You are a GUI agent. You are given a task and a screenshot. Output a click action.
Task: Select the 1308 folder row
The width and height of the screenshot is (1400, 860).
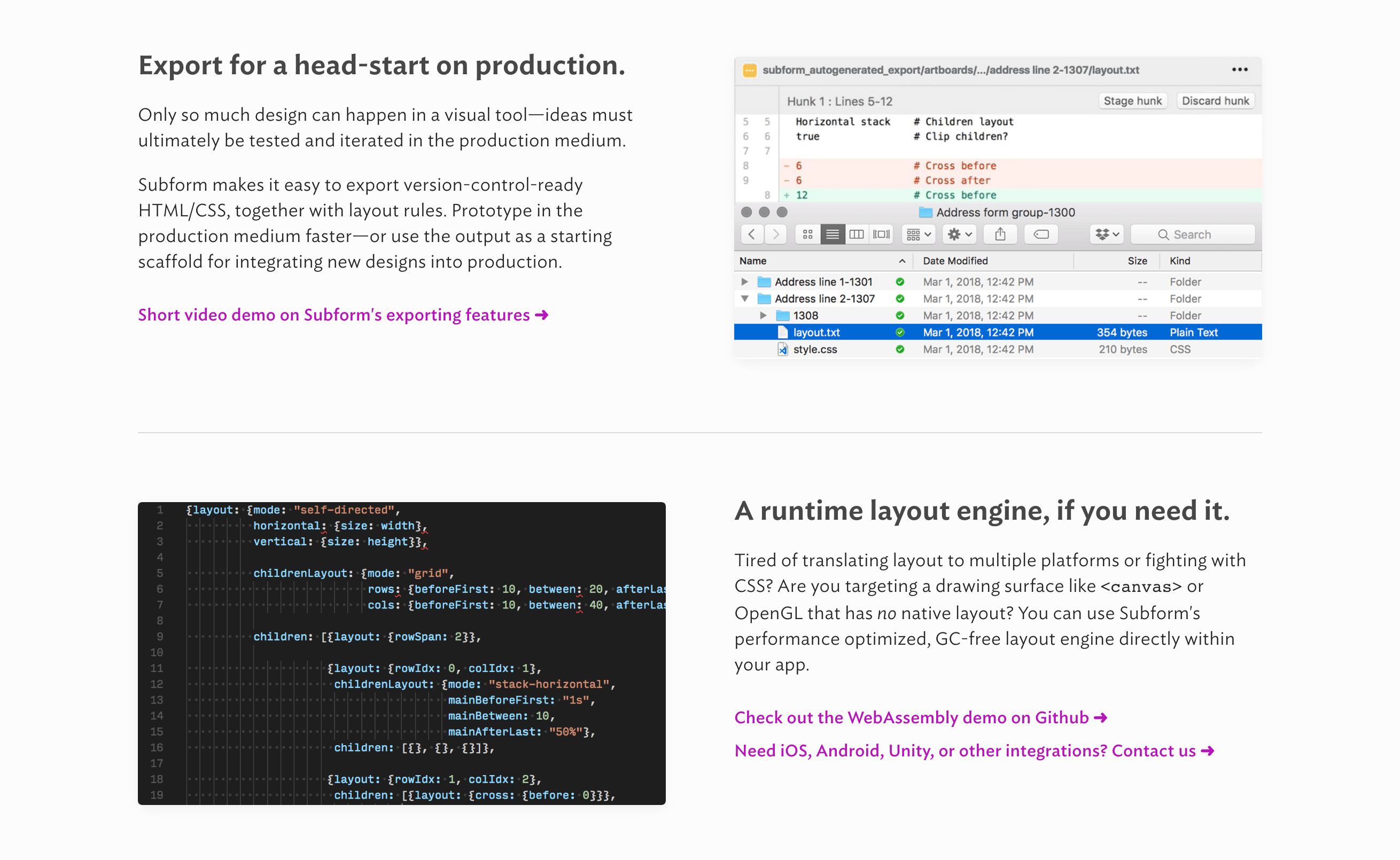pos(998,315)
